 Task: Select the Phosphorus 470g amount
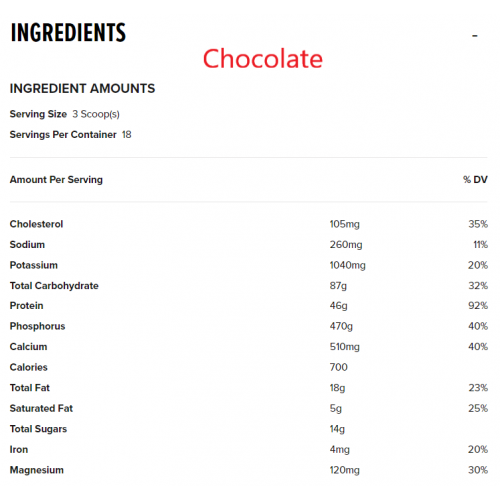(x=341, y=326)
